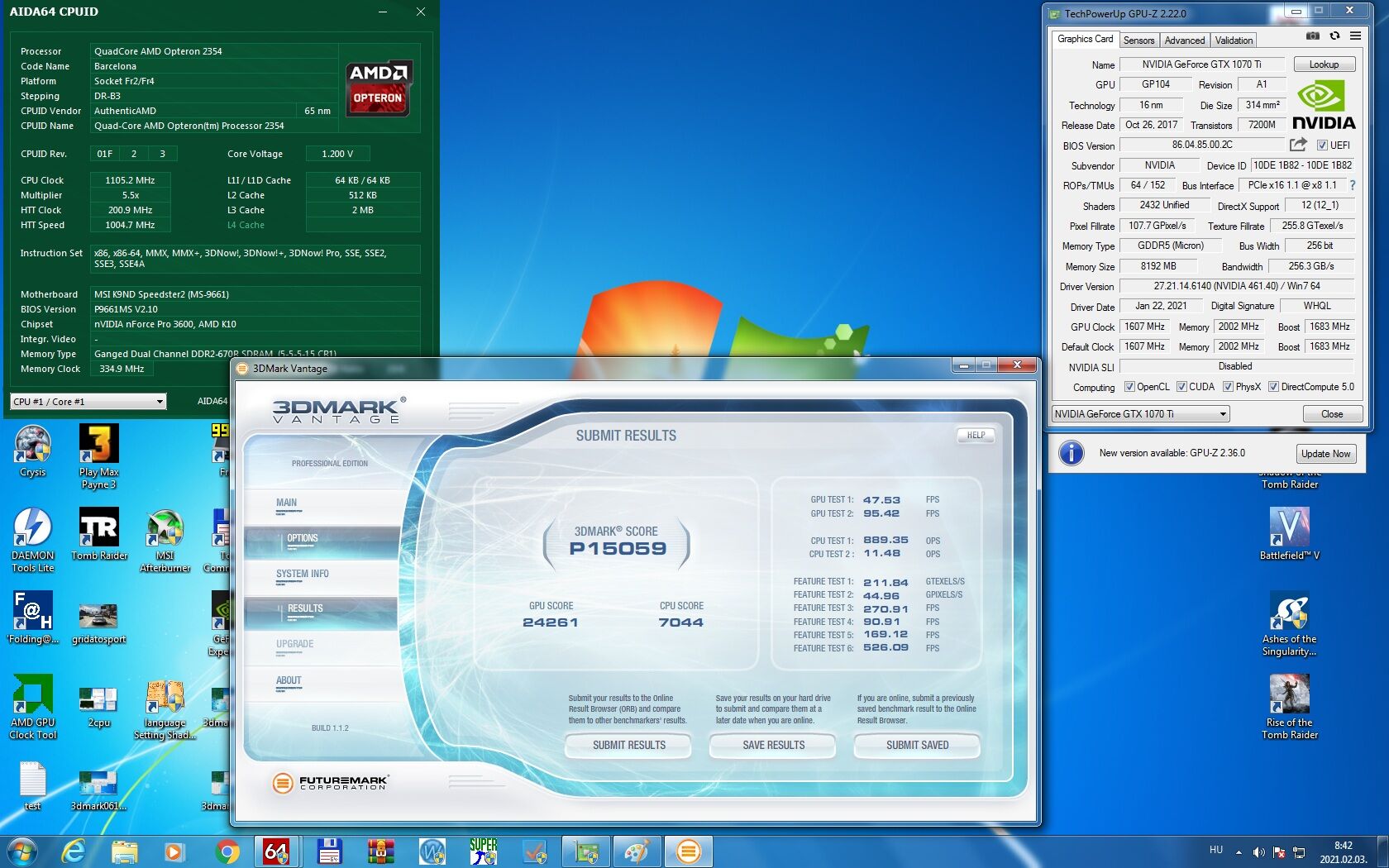This screenshot has width=1389, height=868.
Task: Click SUBMIT RESULTS in 3DMark Vantage
Action: (628, 746)
